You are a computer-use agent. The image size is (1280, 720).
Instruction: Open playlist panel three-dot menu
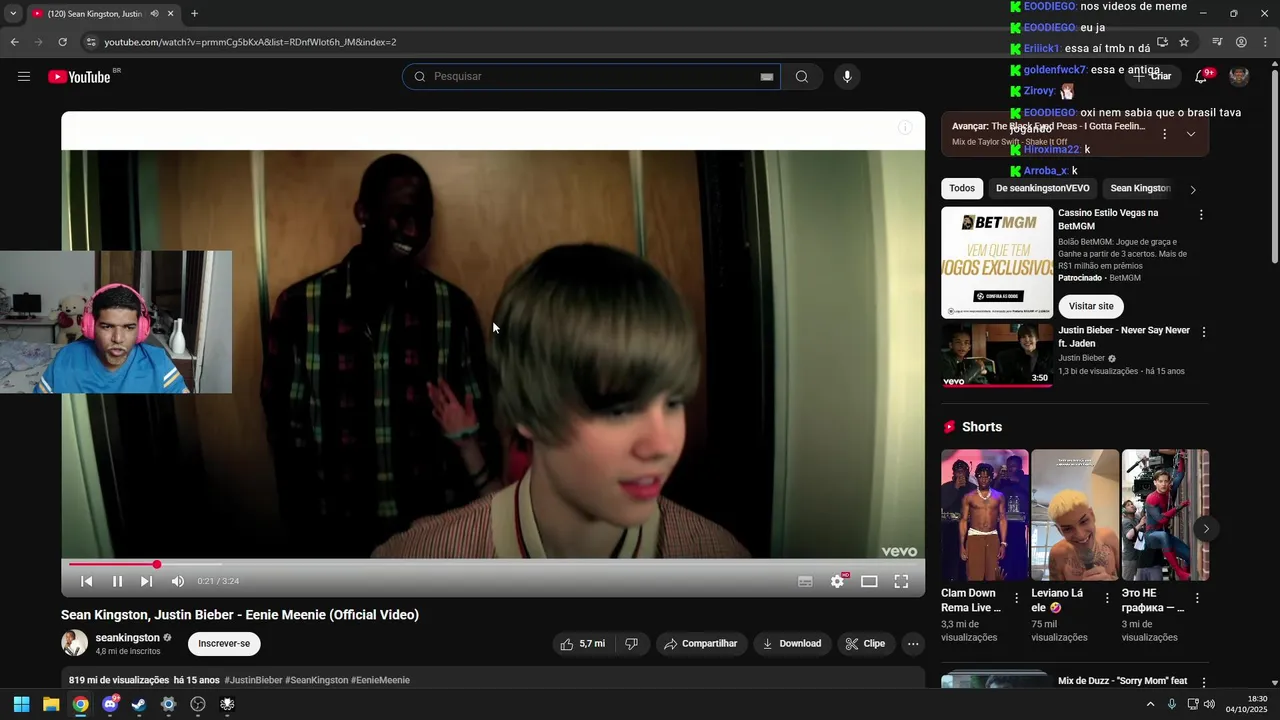pos(1164,134)
